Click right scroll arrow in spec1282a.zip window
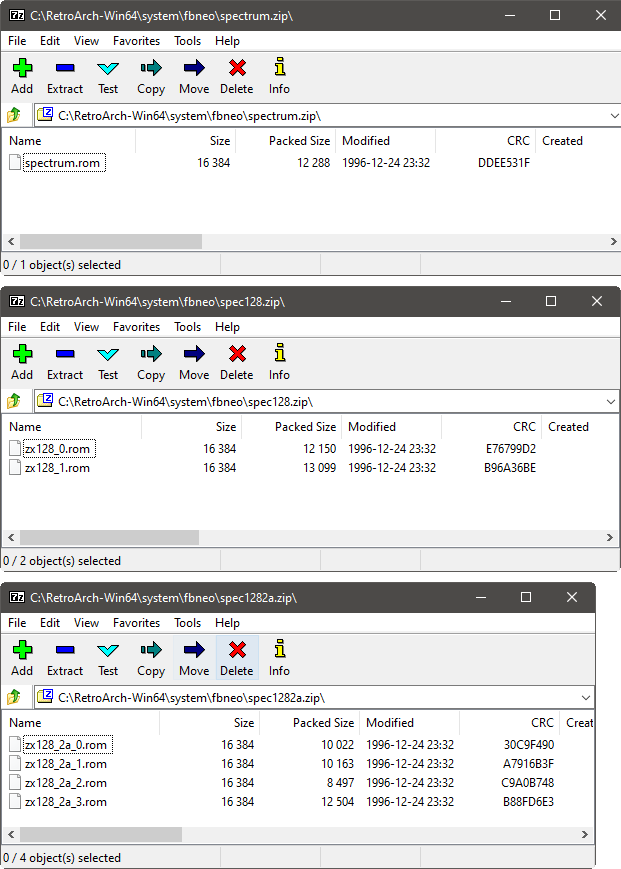 584,834
